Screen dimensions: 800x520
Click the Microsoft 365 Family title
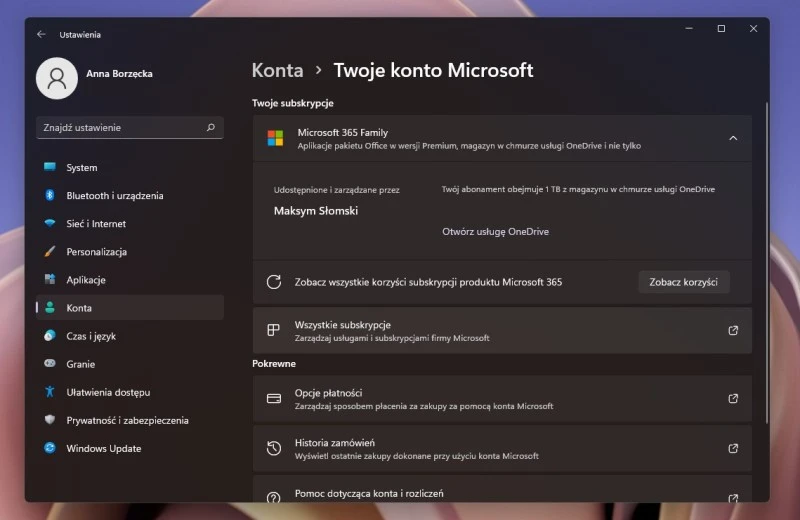point(343,132)
